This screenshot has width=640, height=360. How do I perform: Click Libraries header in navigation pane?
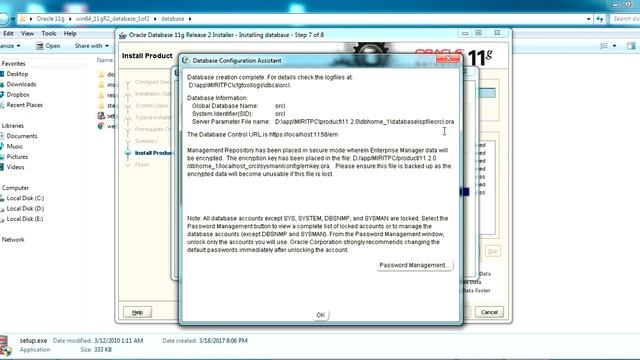tap(13, 126)
